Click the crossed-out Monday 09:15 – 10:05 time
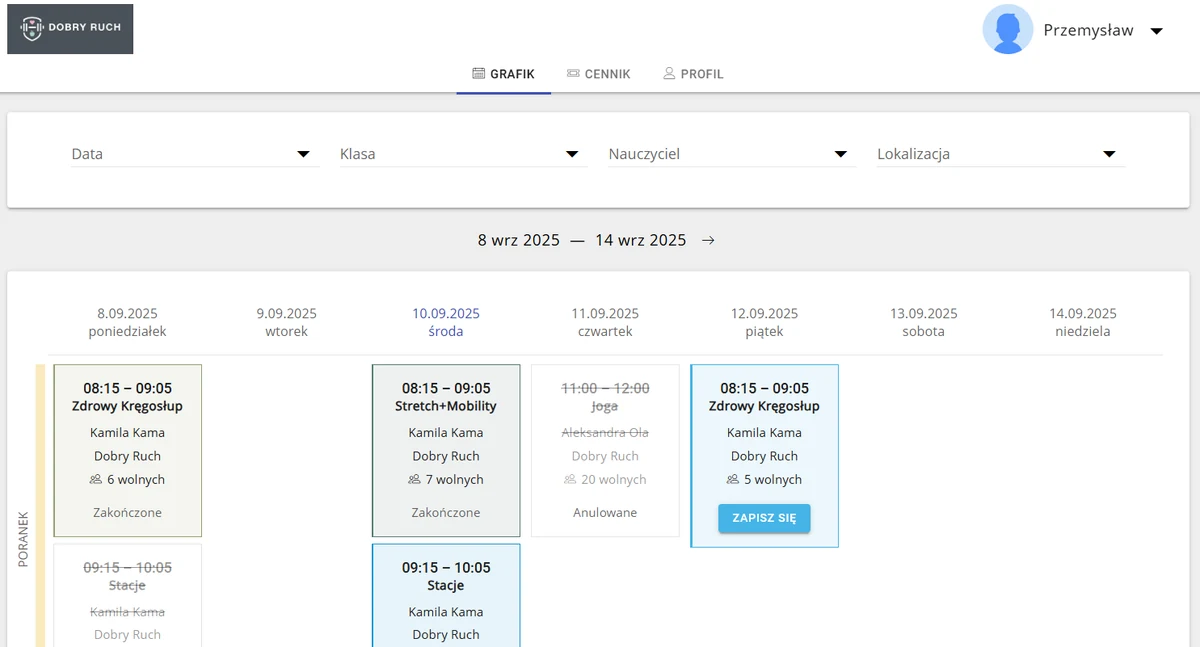1200x647 pixels. coord(127,567)
